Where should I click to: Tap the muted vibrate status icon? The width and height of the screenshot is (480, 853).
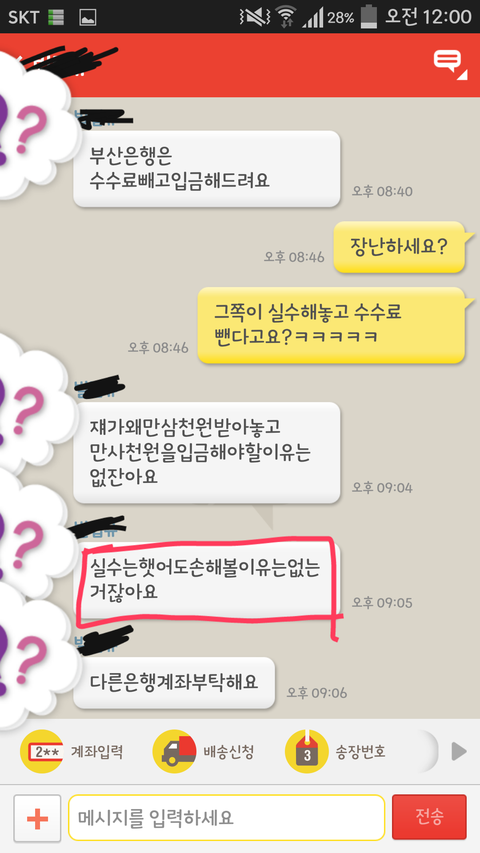coord(255,17)
